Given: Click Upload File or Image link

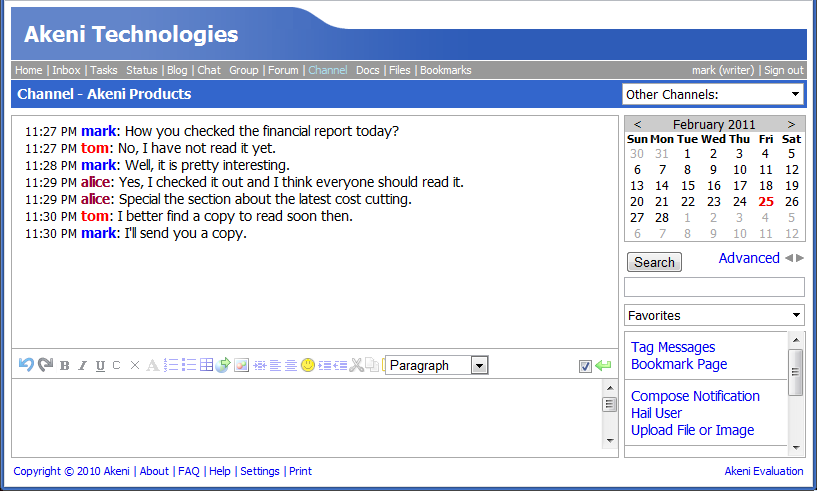Looking at the screenshot, I should click(x=692, y=430).
